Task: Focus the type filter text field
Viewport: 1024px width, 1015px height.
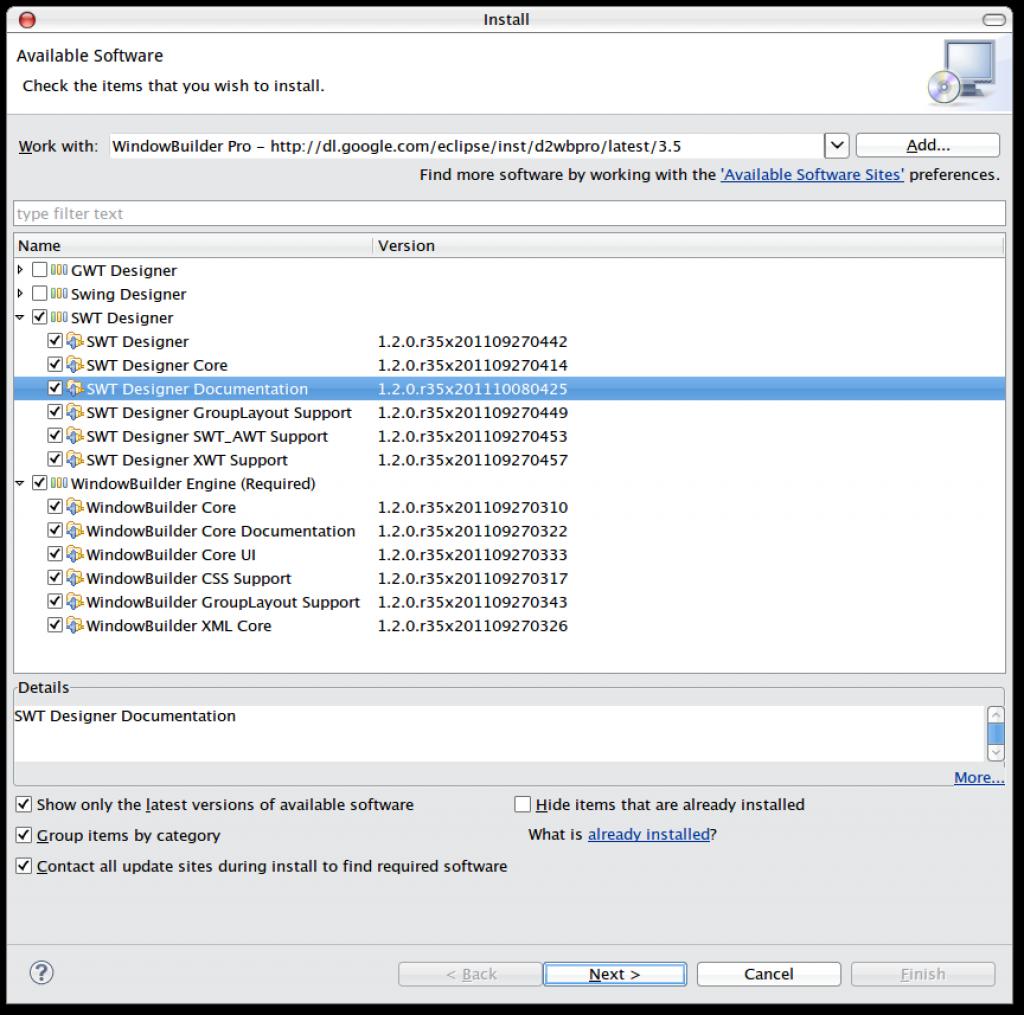Action: (509, 214)
